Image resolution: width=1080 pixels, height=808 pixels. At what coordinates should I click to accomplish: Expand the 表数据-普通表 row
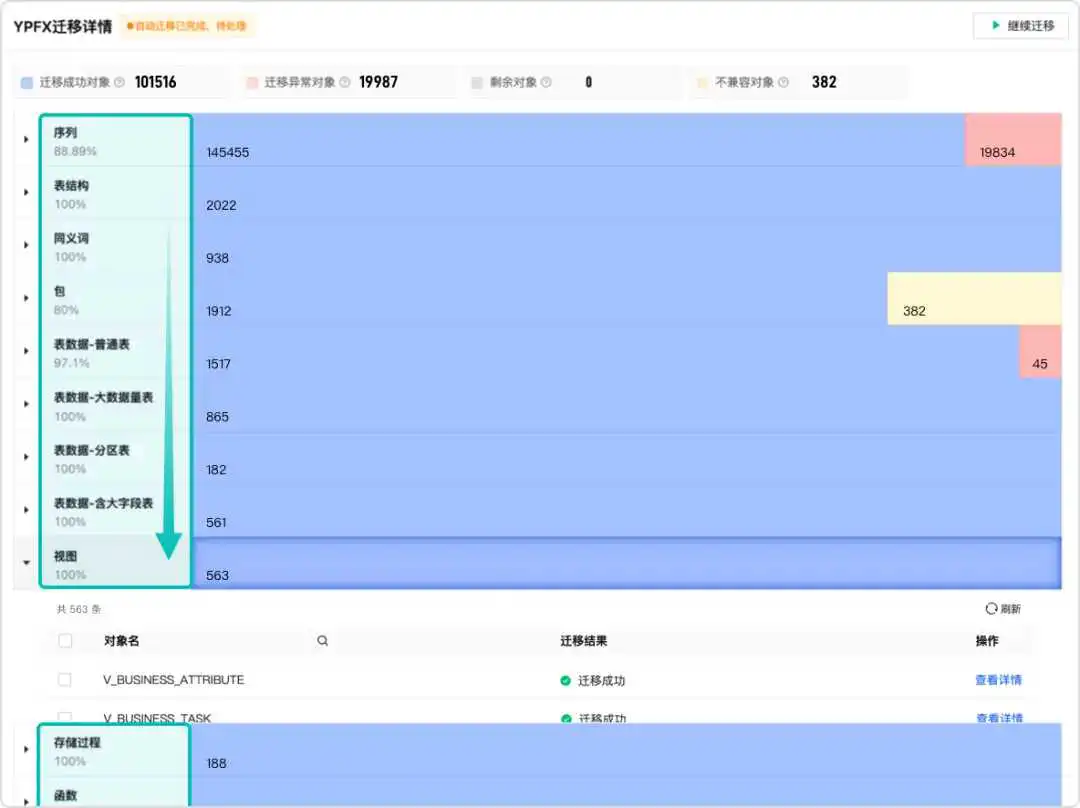[26, 351]
